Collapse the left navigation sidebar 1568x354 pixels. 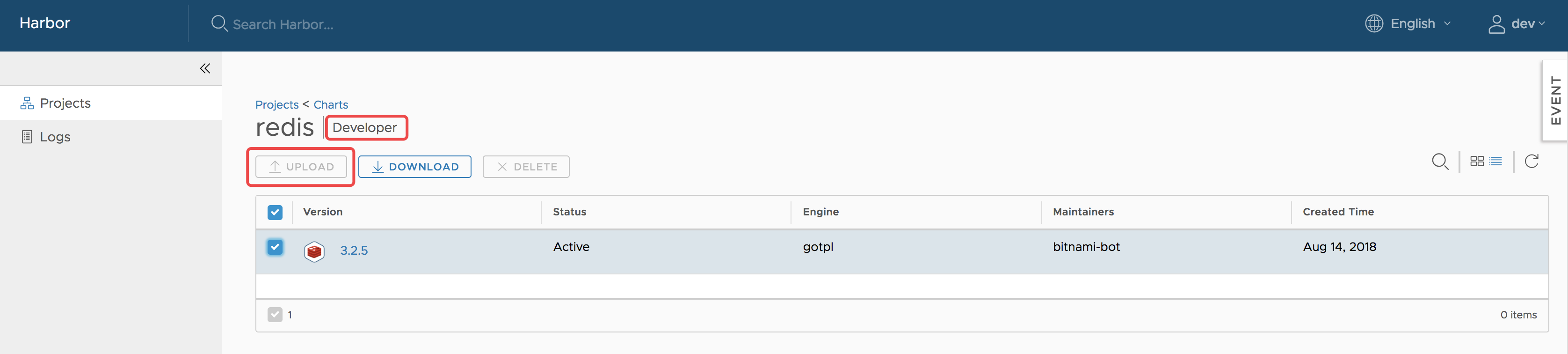click(204, 68)
